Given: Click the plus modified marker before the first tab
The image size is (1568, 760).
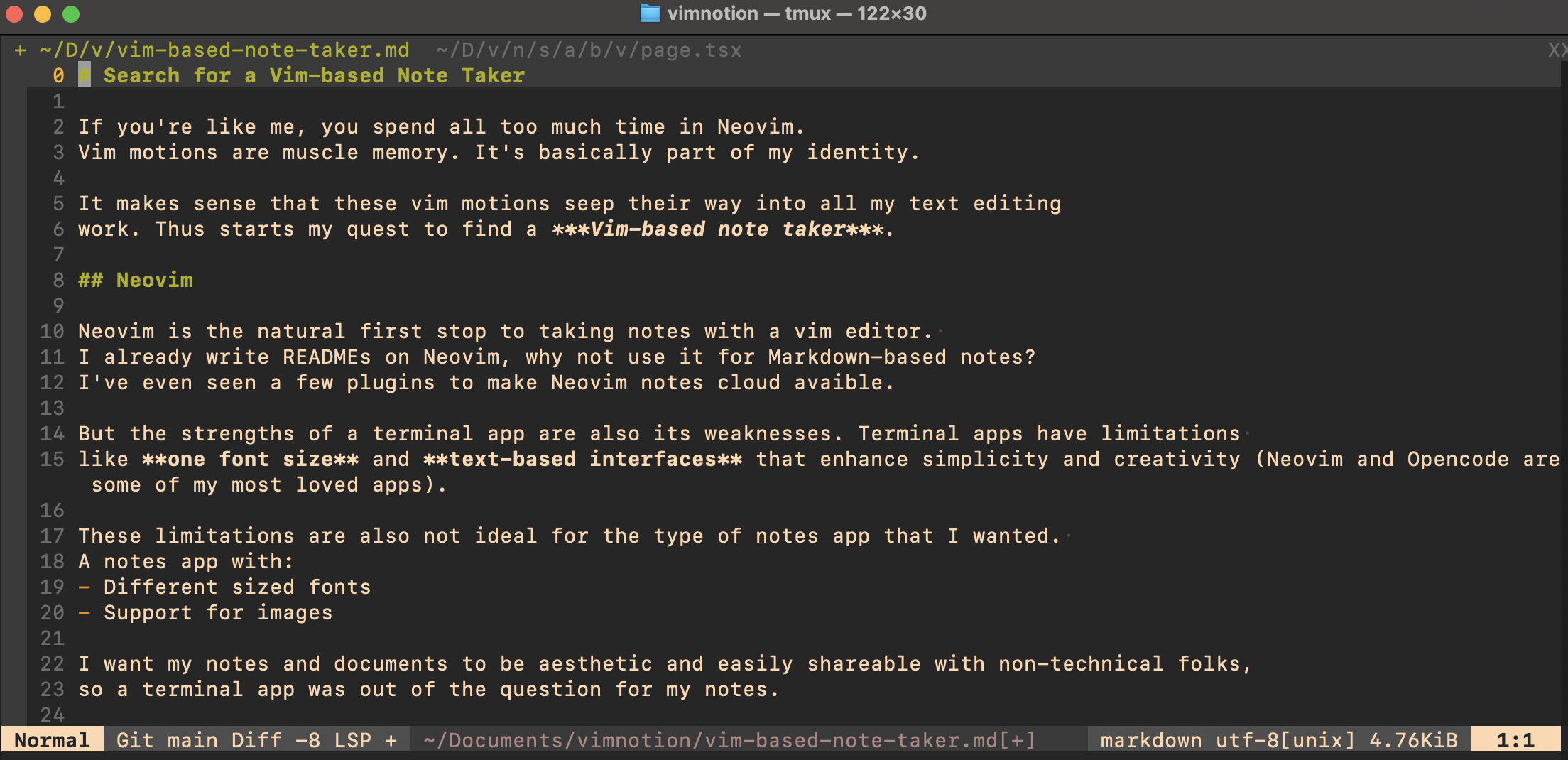Looking at the screenshot, I should click(21, 50).
